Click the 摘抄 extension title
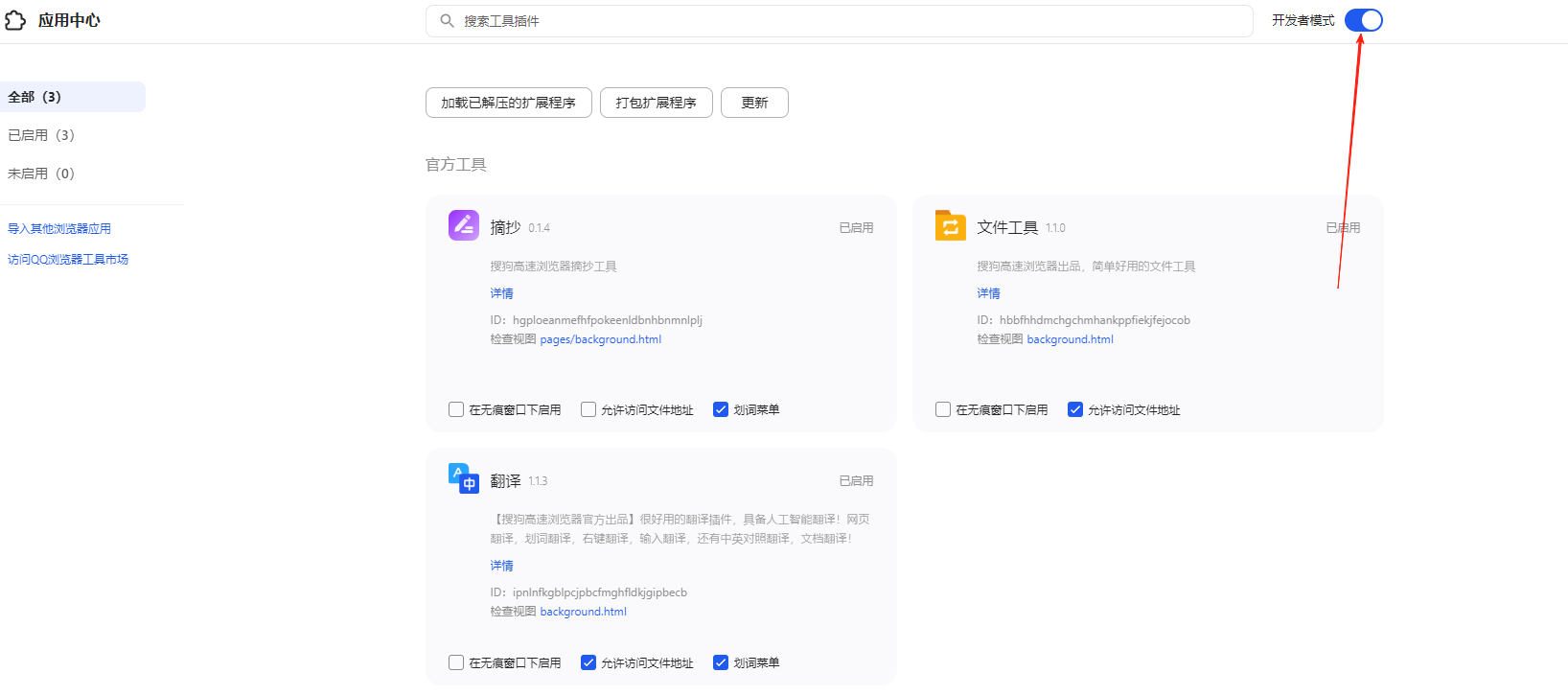The height and width of the screenshot is (696, 1568). (506, 227)
